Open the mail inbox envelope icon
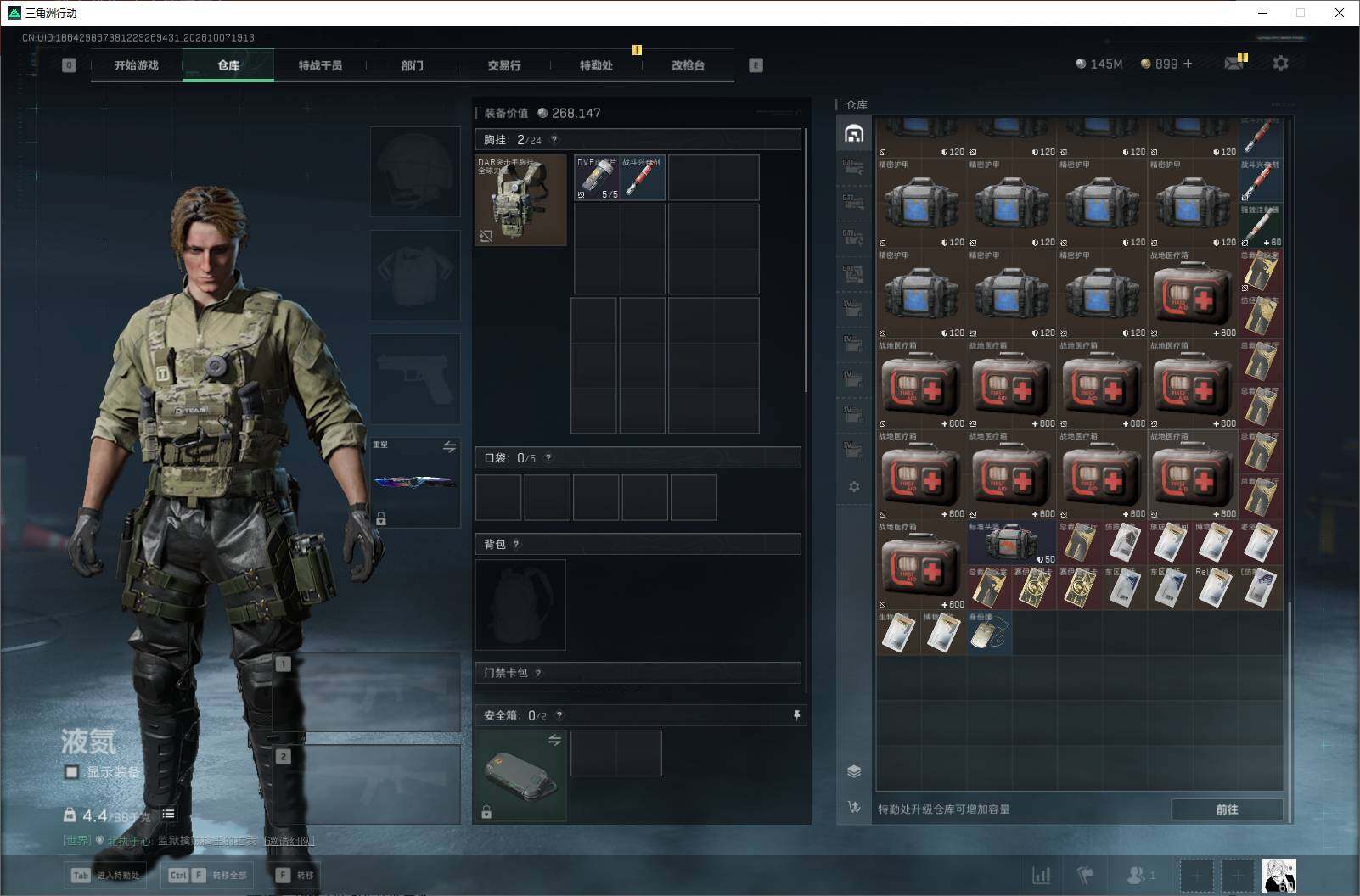Viewport: 1360px width, 896px height. tap(1234, 64)
